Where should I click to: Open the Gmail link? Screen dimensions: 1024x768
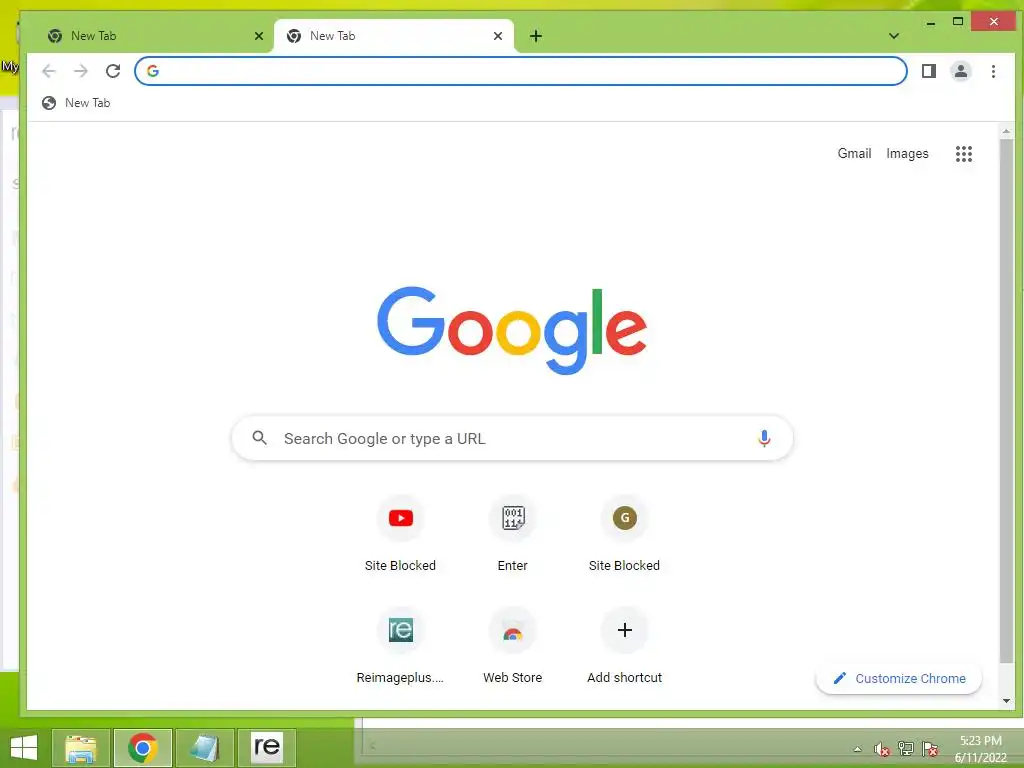854,153
